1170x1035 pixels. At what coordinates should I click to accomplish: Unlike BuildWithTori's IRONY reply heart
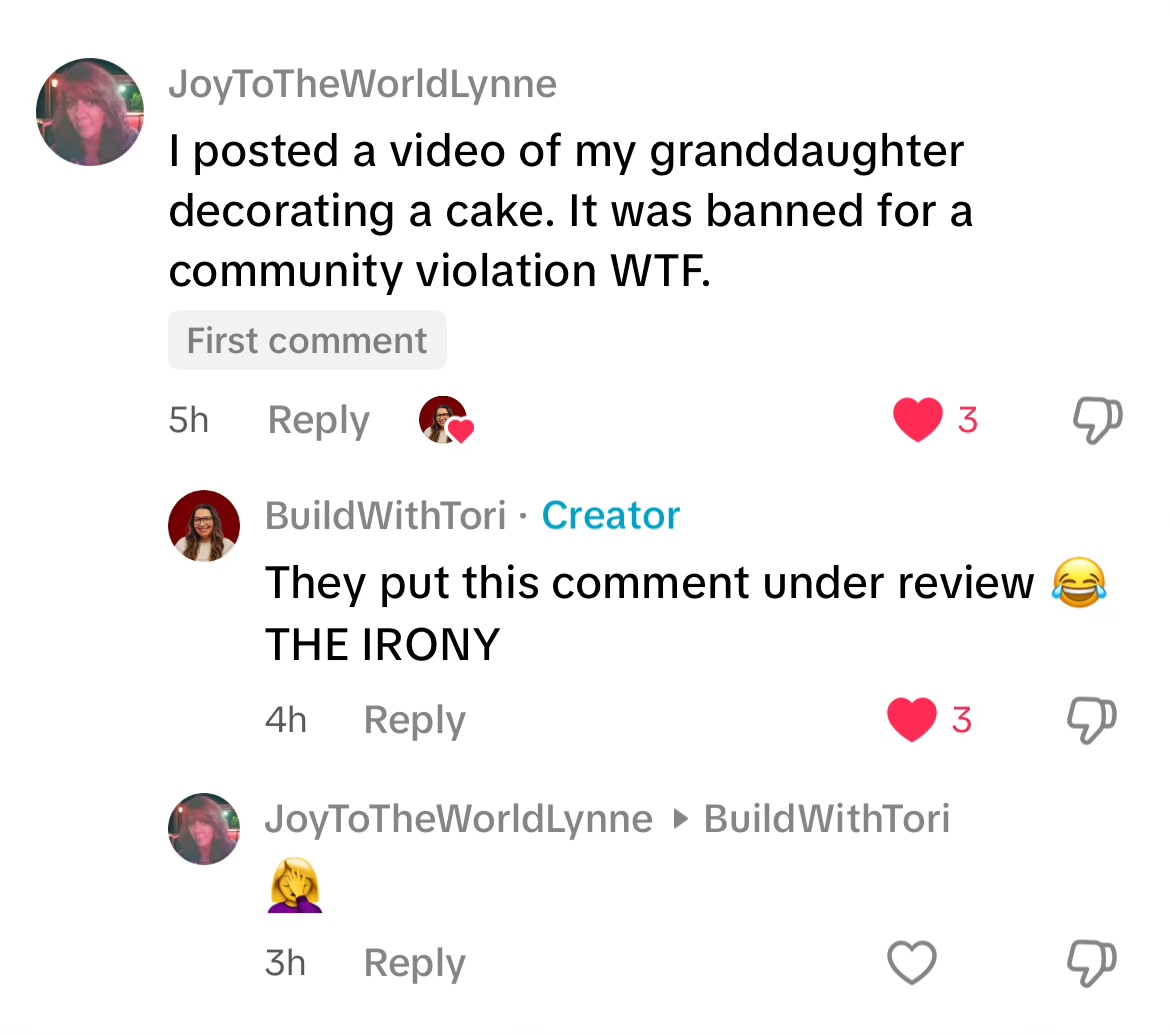[912, 719]
